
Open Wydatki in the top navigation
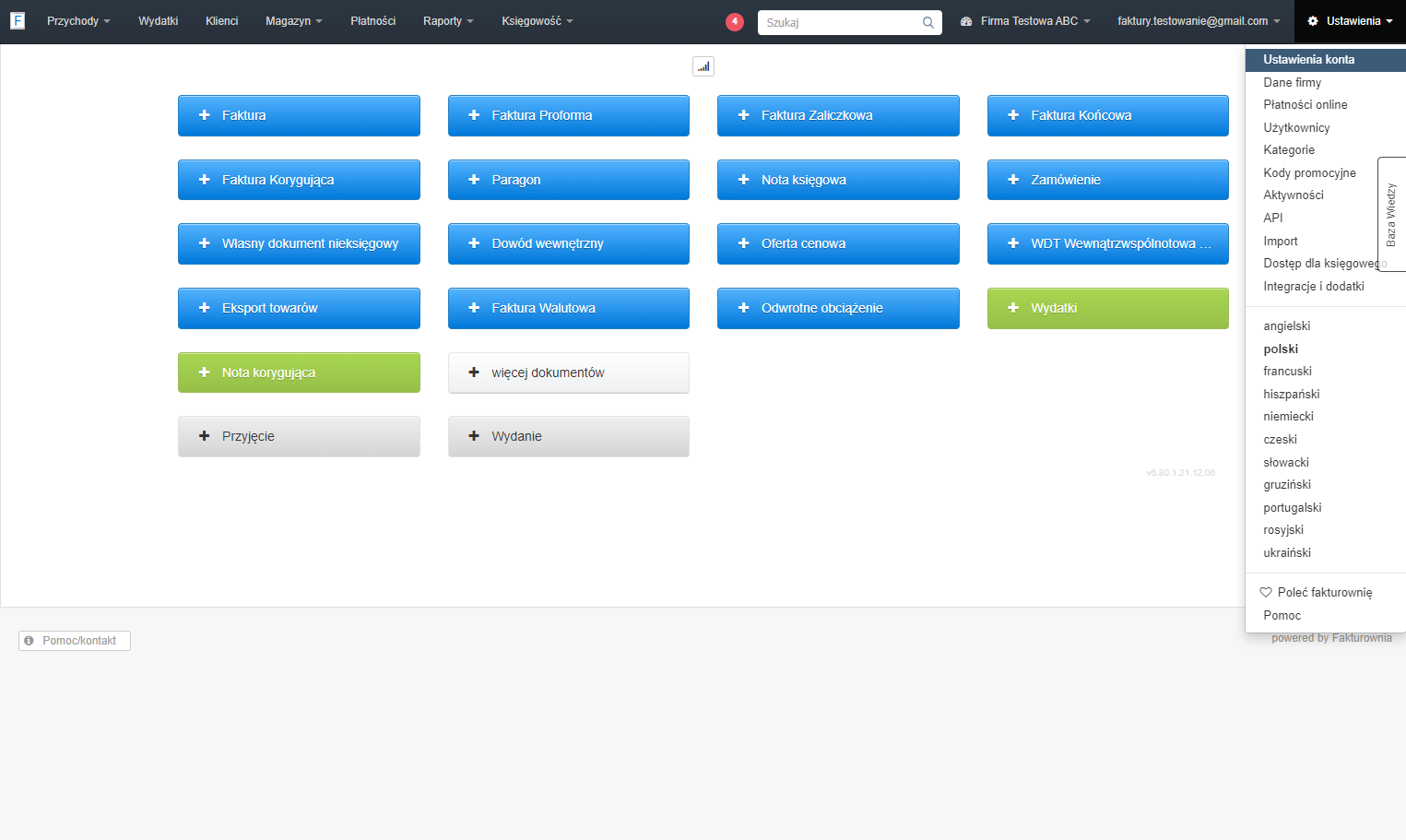tap(158, 21)
